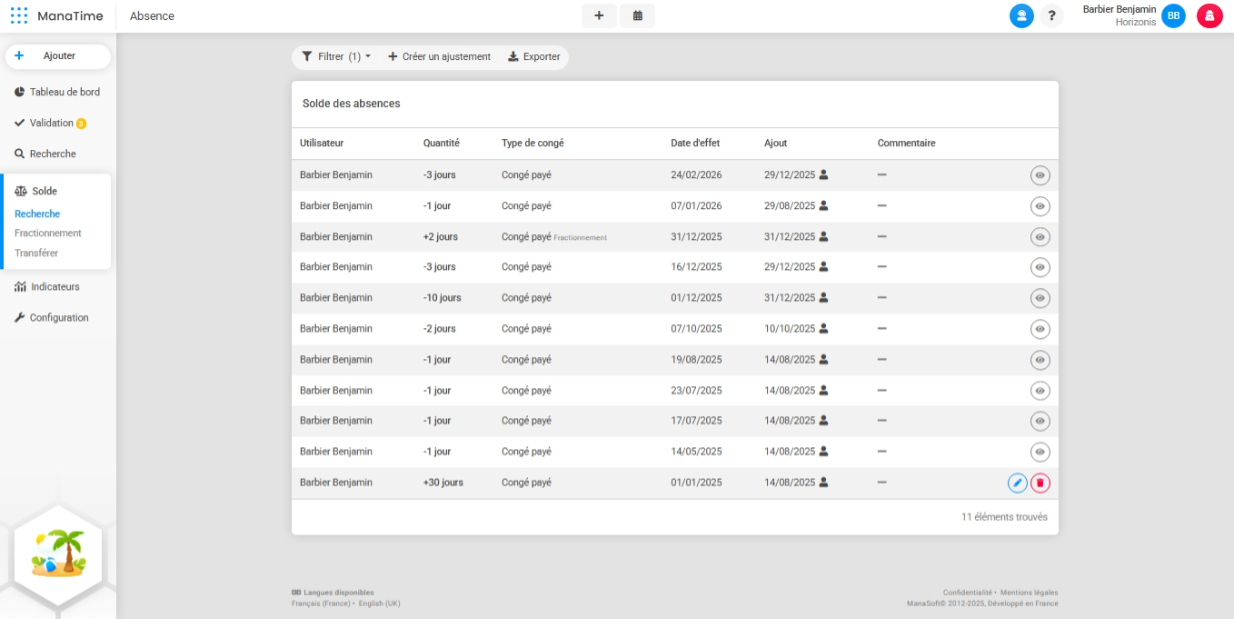Open the help question mark icon

pyautogui.click(x=1051, y=16)
